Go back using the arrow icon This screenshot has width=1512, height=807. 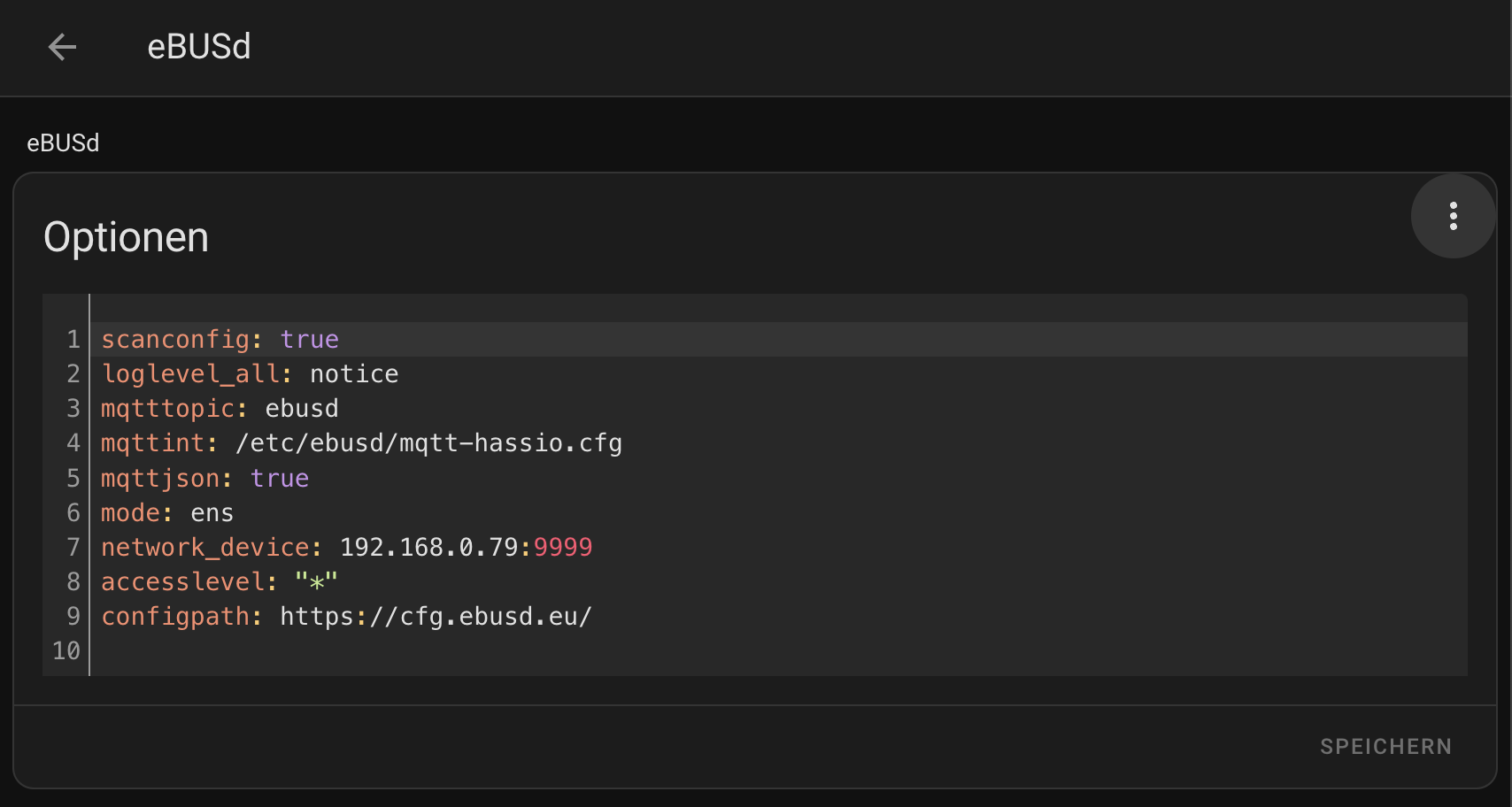pos(62,47)
